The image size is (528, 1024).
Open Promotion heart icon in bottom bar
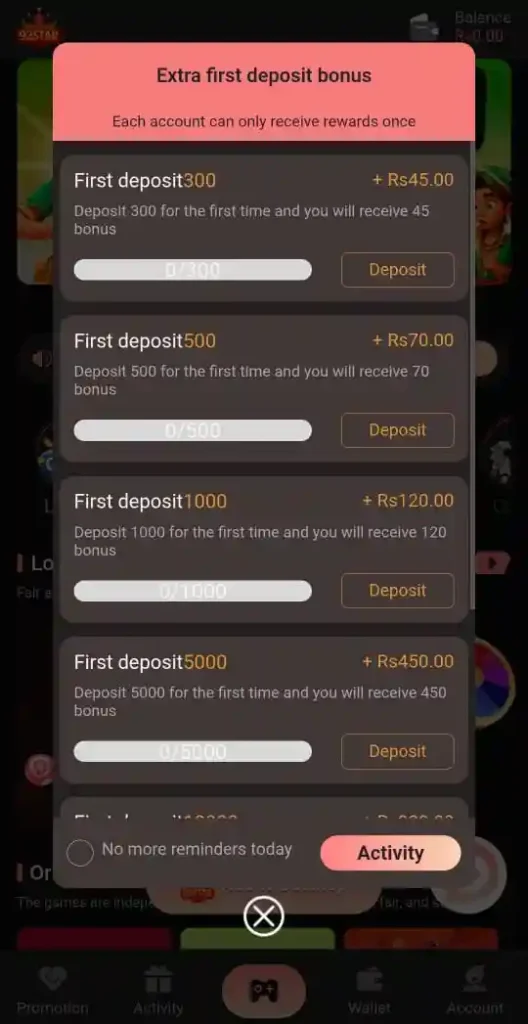coord(52,980)
